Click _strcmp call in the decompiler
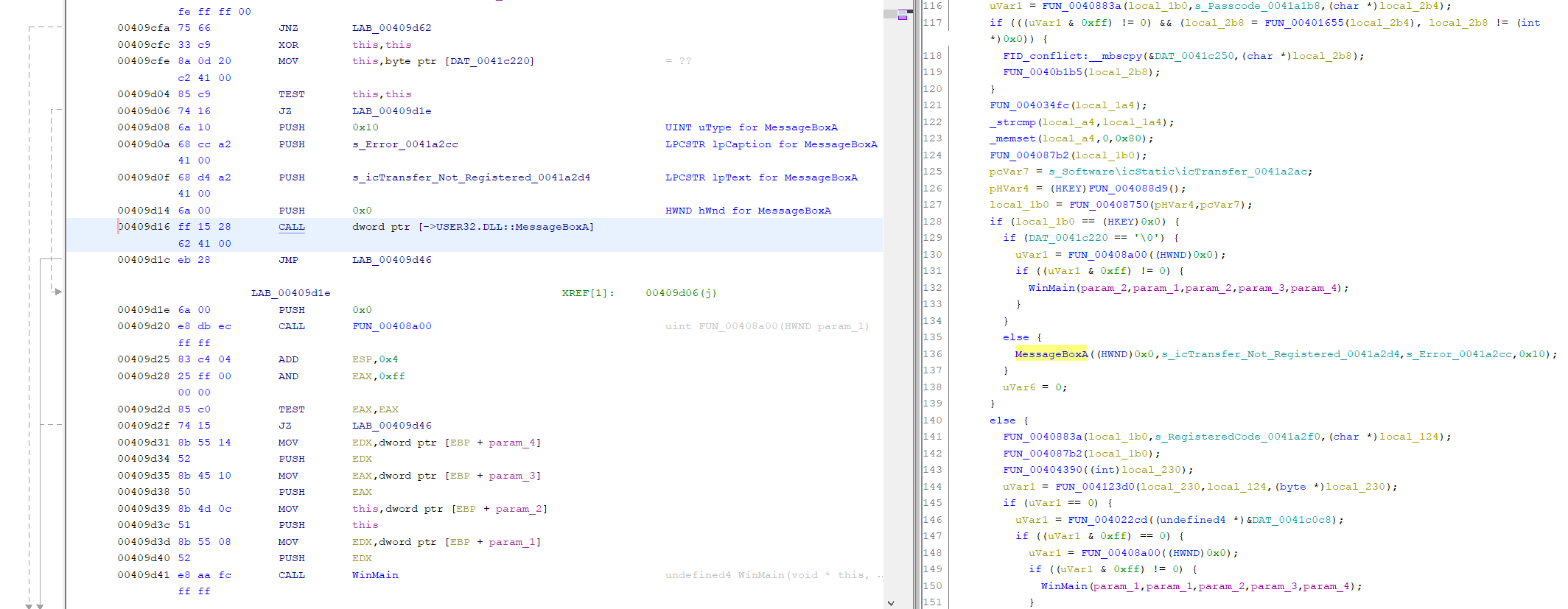This screenshot has width=1568, height=609. tap(1012, 122)
